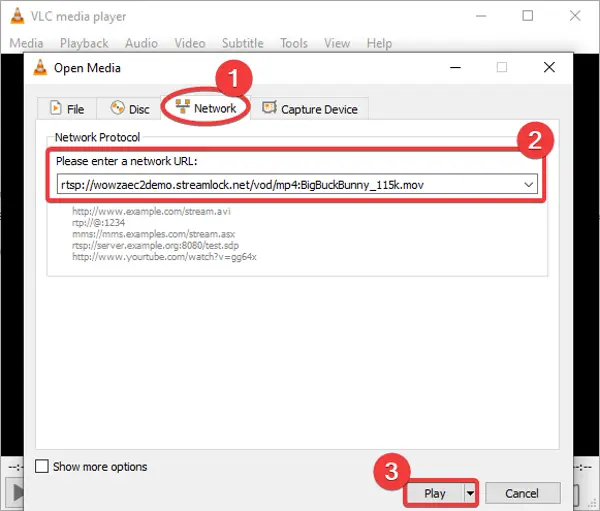Select the Disc tab

click(x=129, y=109)
